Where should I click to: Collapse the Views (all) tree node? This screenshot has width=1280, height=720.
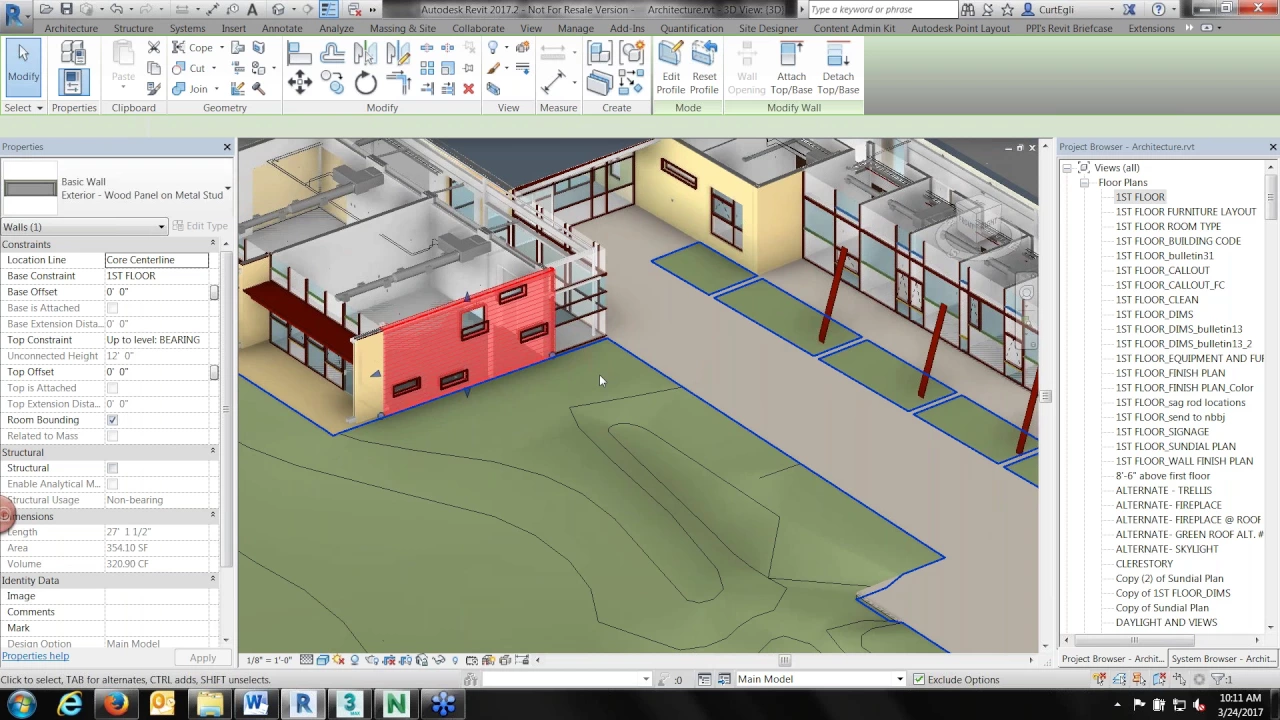[1067, 168]
